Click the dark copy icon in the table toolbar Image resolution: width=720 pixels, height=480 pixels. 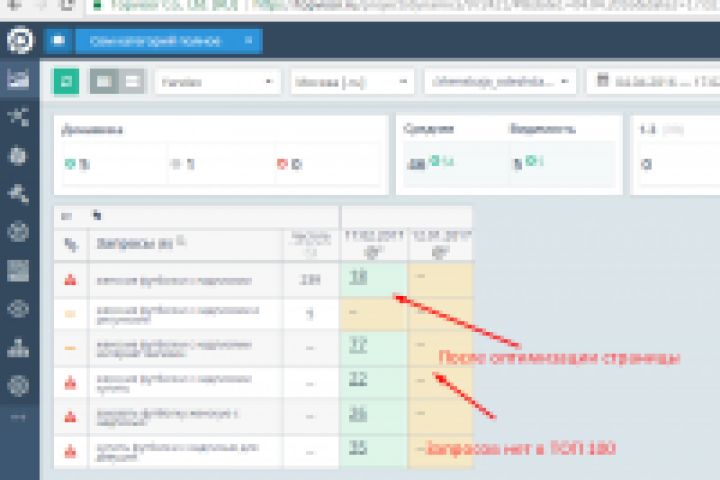(x=97, y=215)
